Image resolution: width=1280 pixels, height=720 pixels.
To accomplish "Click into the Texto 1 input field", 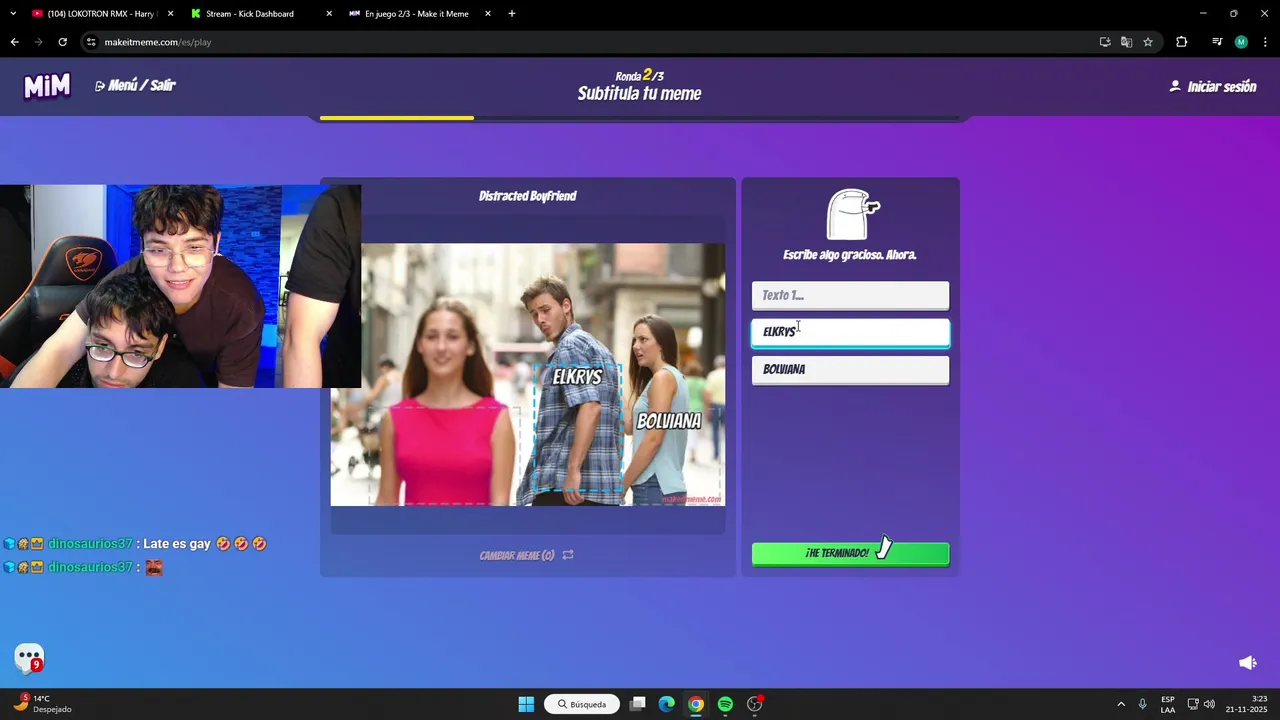I will pos(850,295).
